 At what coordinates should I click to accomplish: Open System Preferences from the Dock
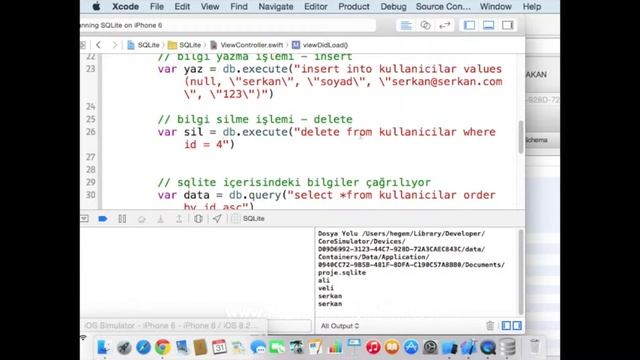point(430,347)
